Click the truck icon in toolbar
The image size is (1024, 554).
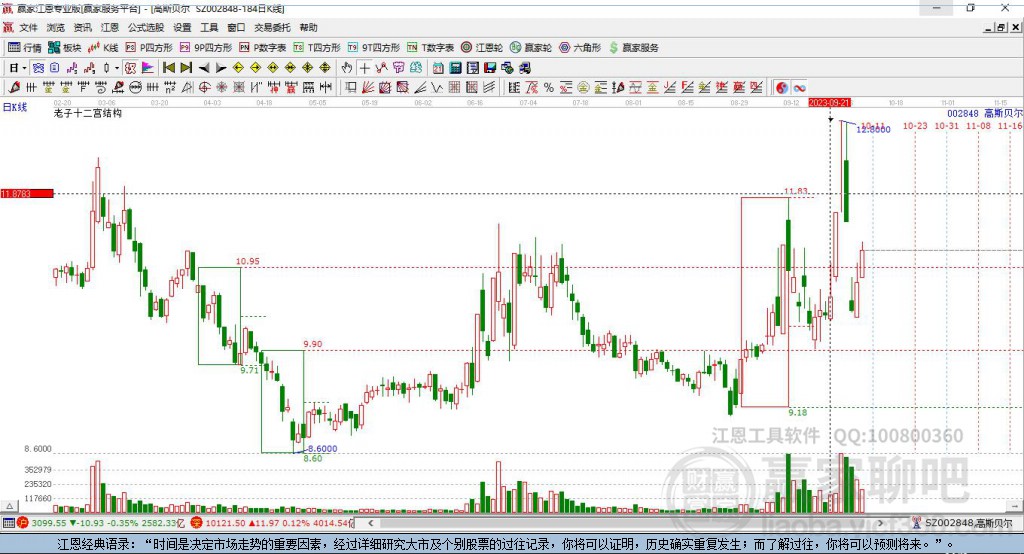click(x=524, y=68)
